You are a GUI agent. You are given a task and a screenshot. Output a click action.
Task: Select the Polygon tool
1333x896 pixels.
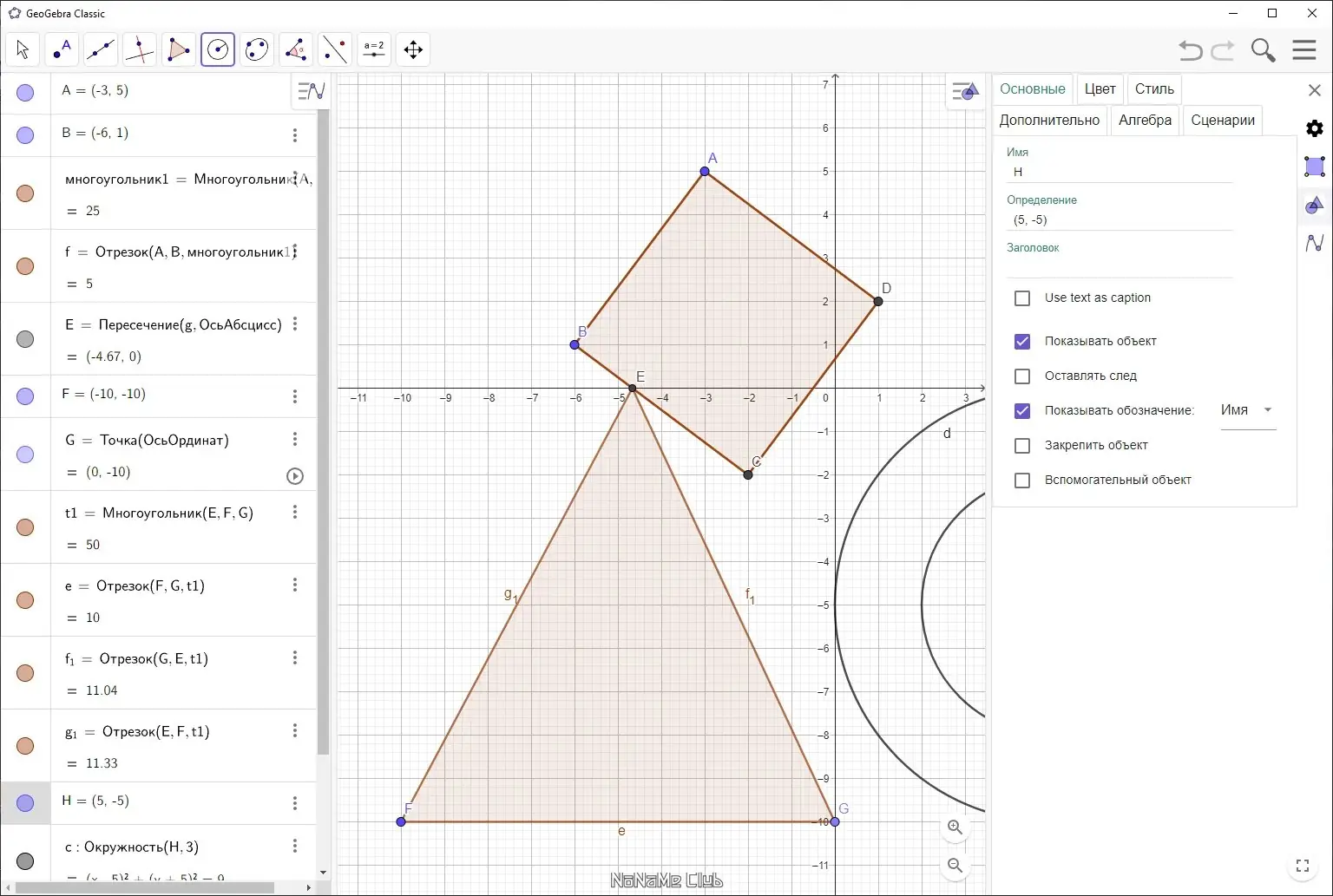179,49
